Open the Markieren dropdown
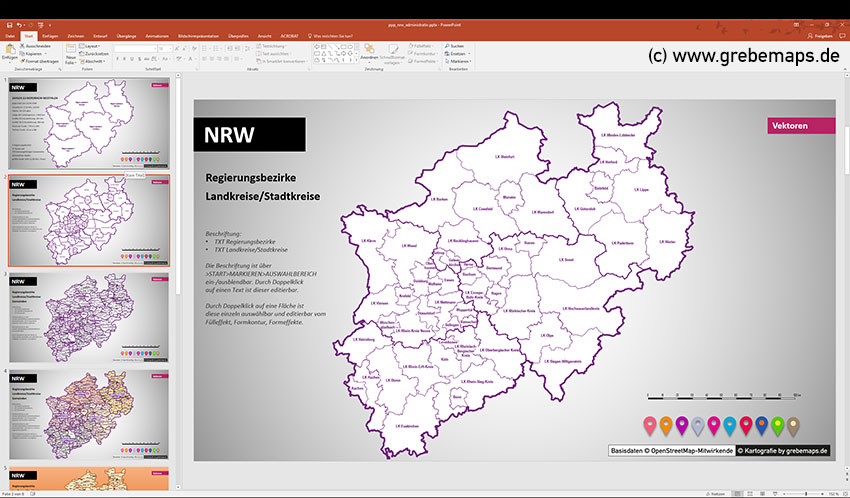Screen dimensions: 850x498 pyautogui.click(x=459, y=61)
